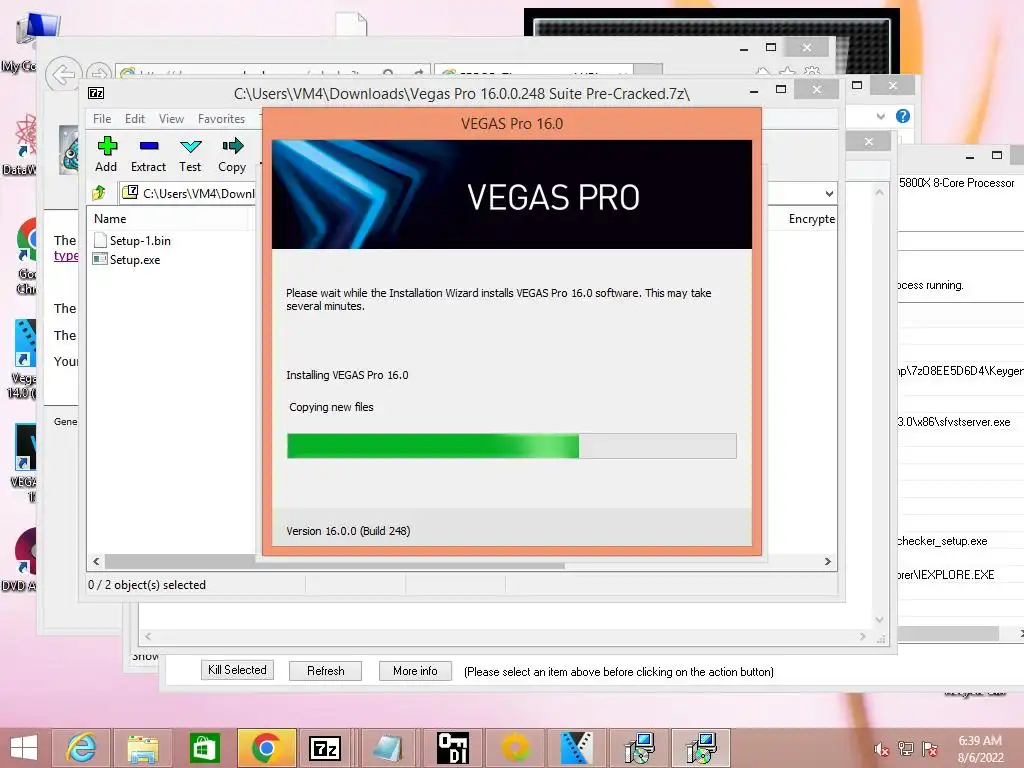Open the View menu in 7-Zip
The height and width of the screenshot is (768, 1024).
pyautogui.click(x=171, y=119)
